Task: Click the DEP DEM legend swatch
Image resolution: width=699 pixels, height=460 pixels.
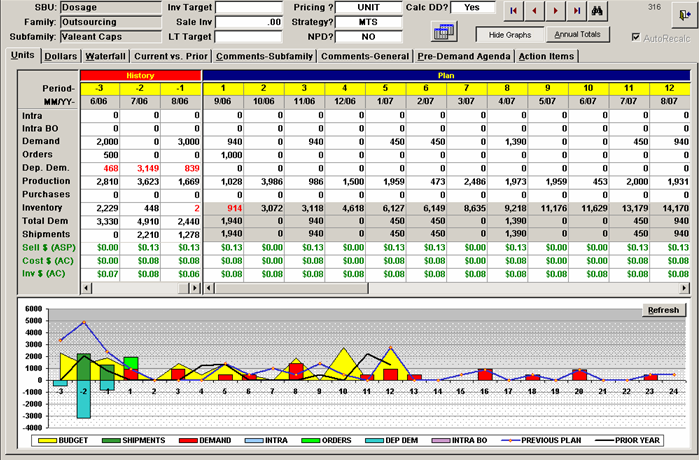Action: coord(374,441)
